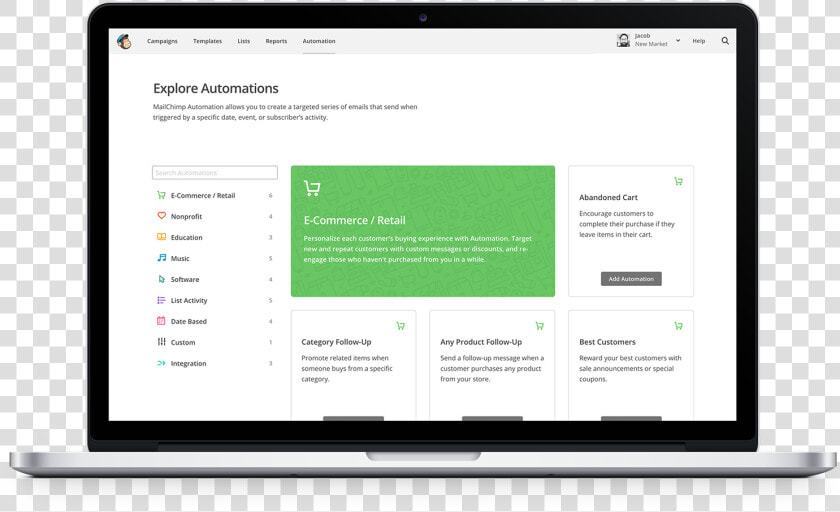Click the Nonprofit heart icon
Screen dimensions: 840x512
[x=161, y=216]
